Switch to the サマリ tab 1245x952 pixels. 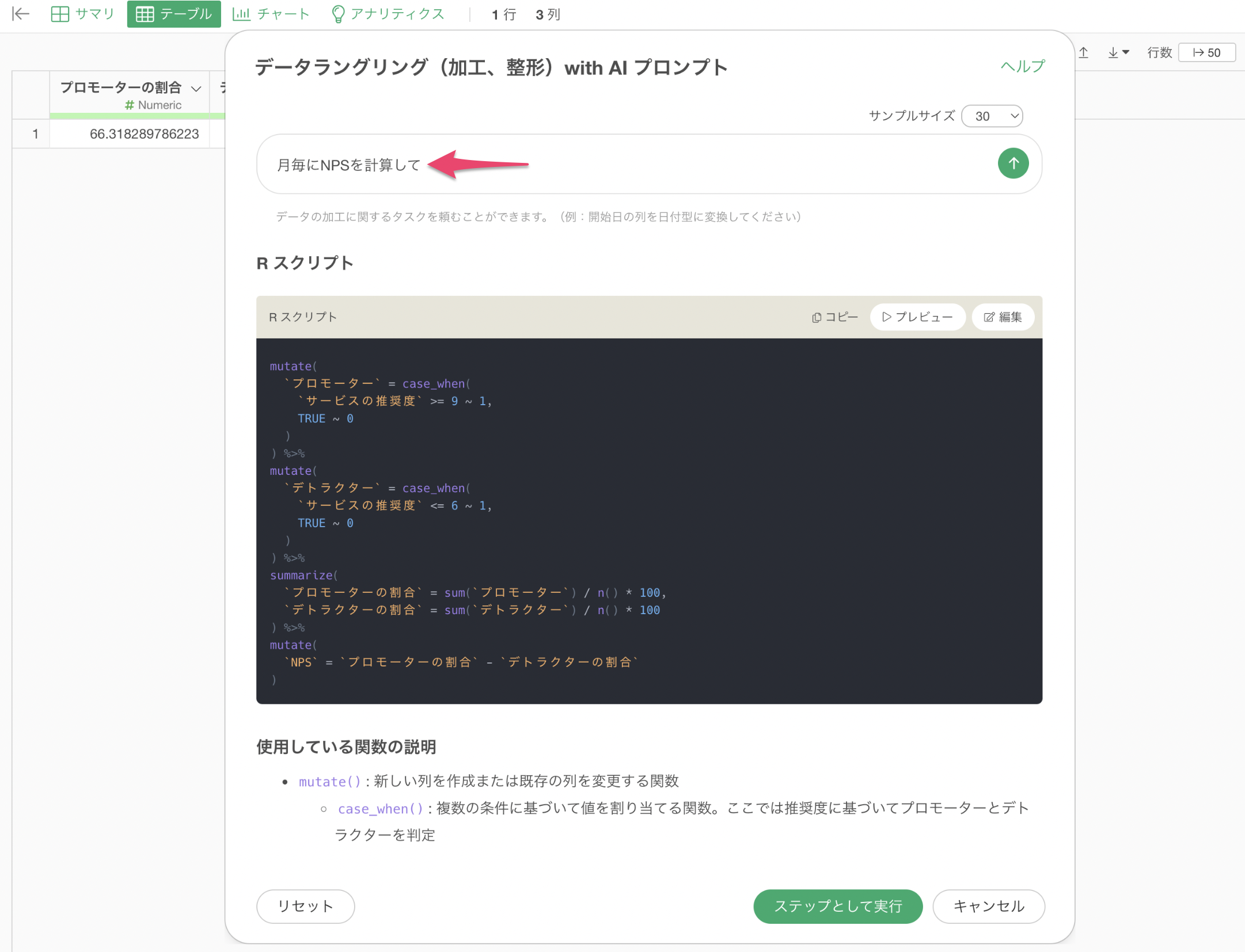[x=83, y=14]
